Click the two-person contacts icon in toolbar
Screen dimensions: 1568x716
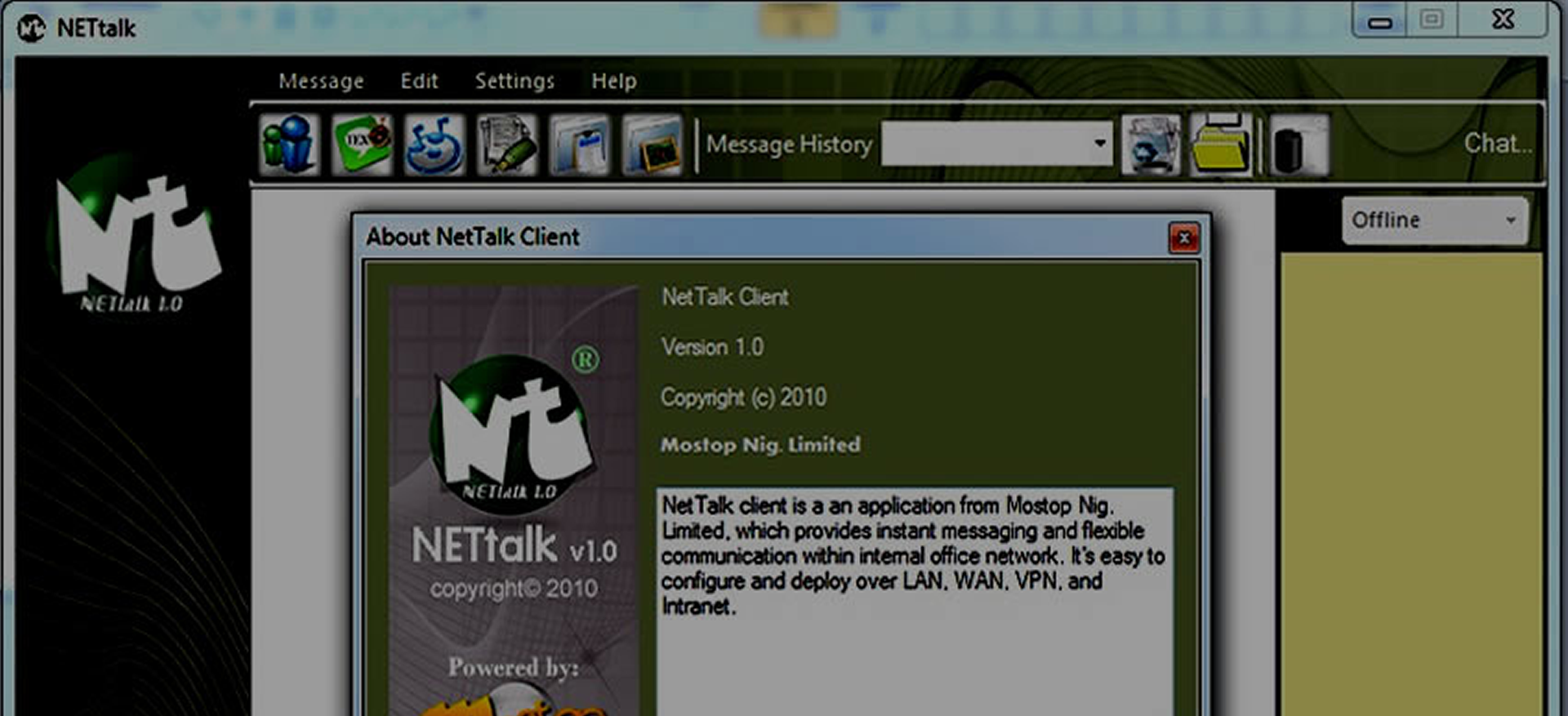pos(289,145)
